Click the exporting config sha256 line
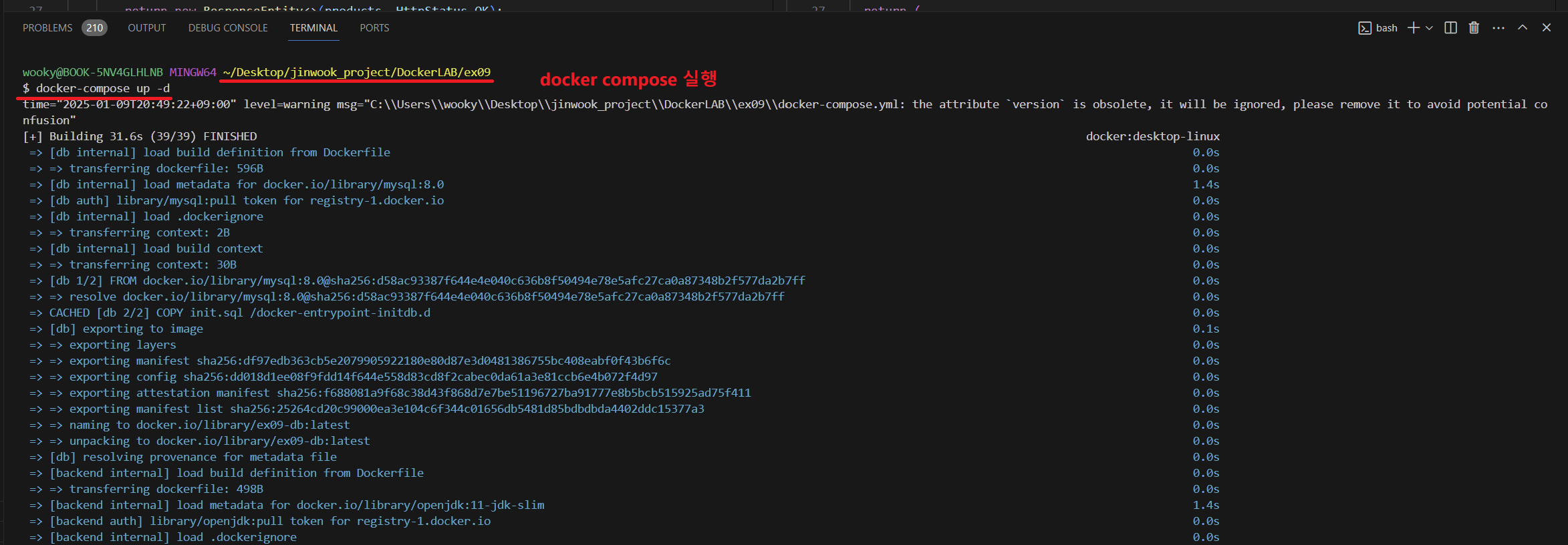This screenshot has width=1568, height=545. pos(344,377)
